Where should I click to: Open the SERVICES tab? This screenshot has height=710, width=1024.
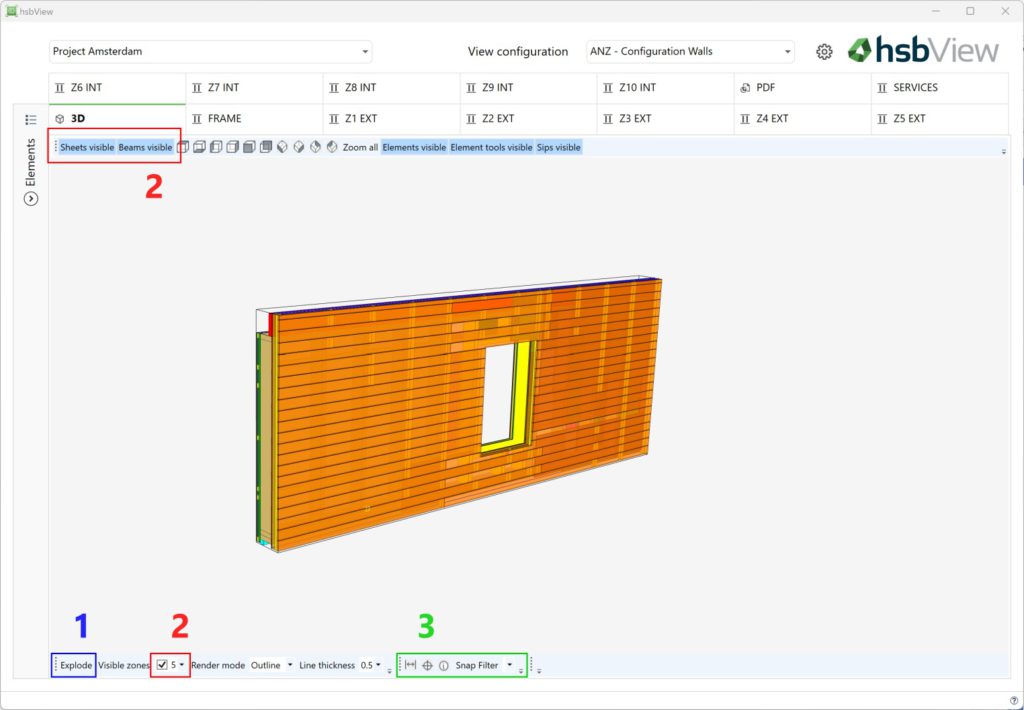tap(940, 88)
